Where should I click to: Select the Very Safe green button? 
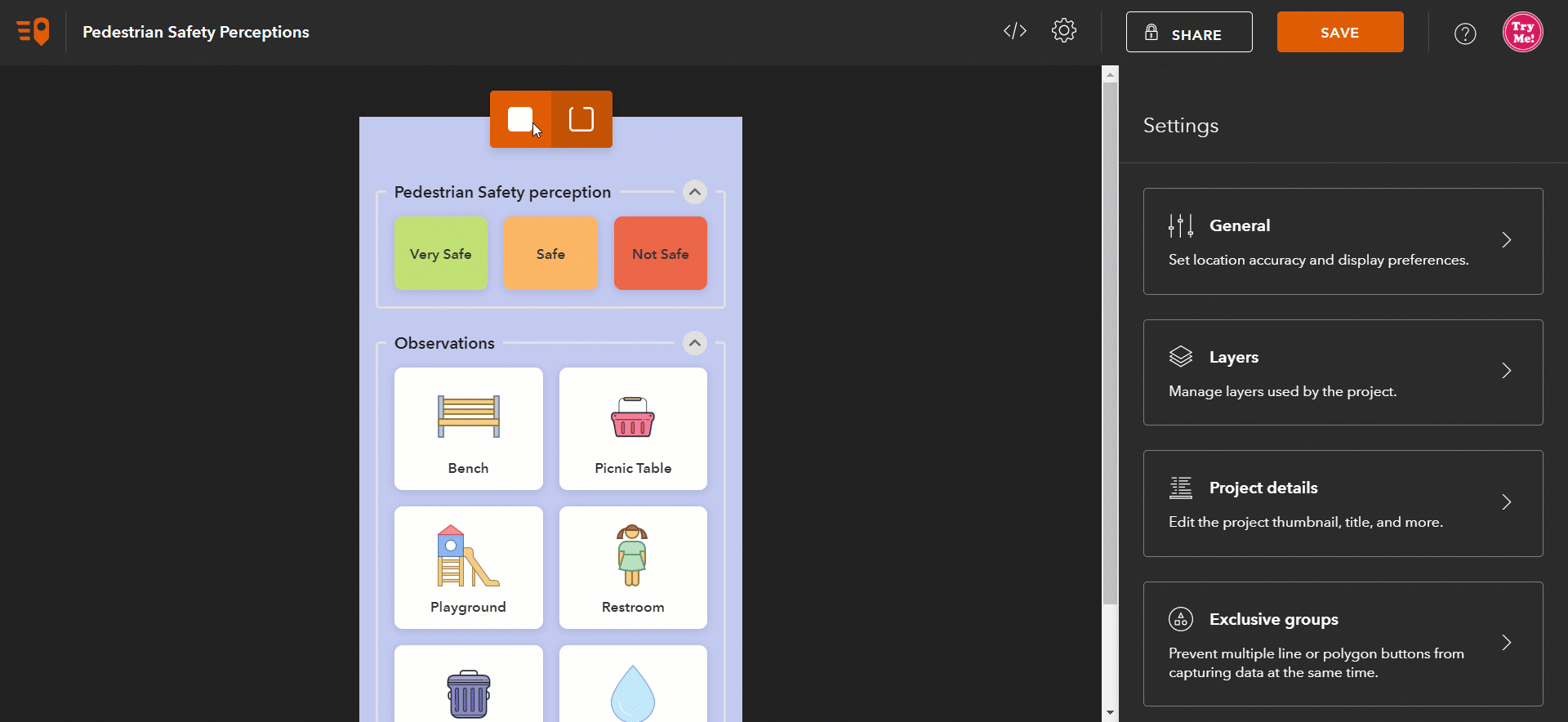click(x=441, y=253)
